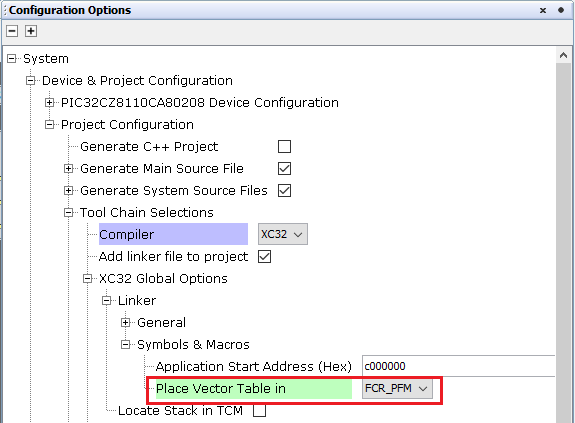Select Add linker file to project label
The image size is (575, 423).
tap(173, 257)
